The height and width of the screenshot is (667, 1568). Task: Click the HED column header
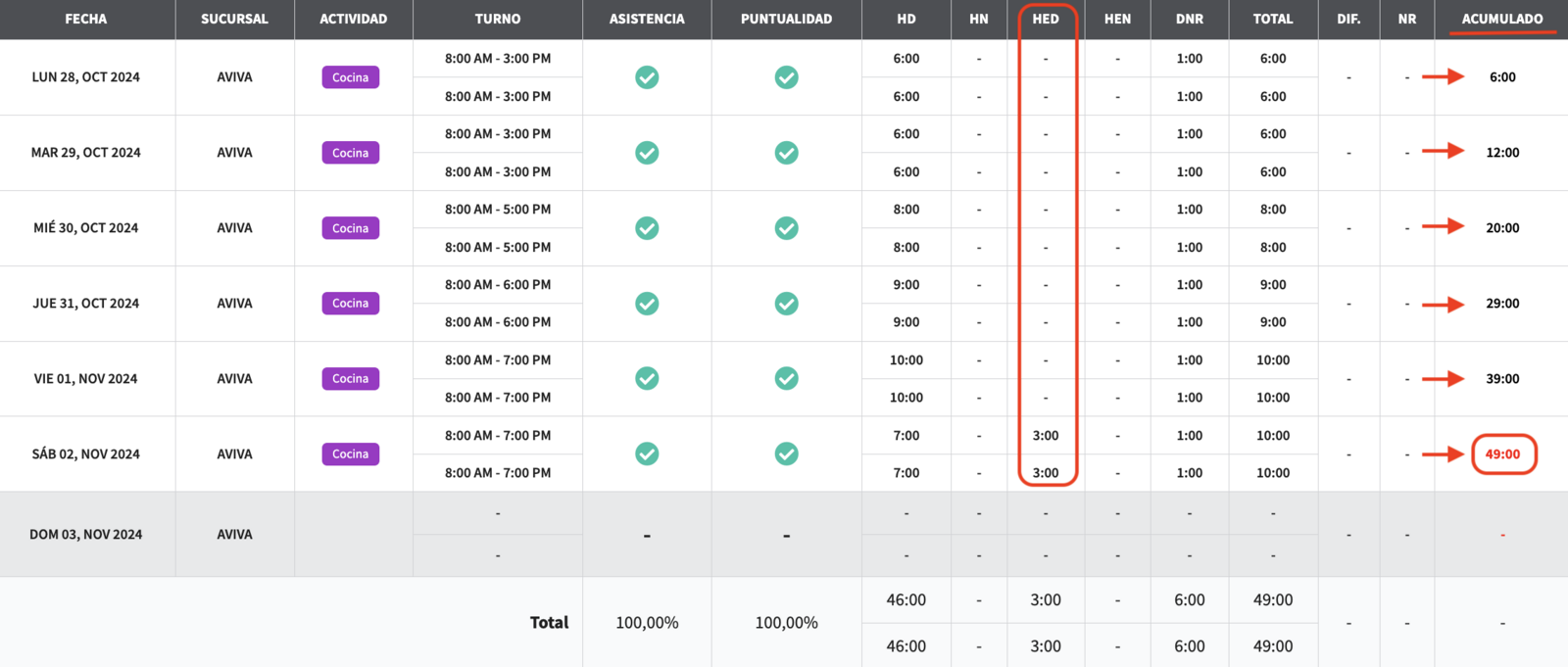click(x=1046, y=19)
